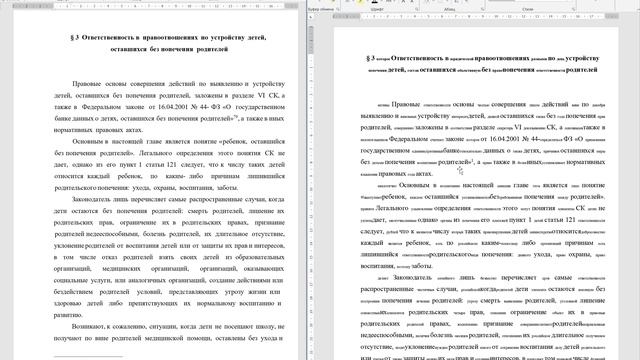Viewport: 640px width, 360px height.
Task: Click word 'Основным' in the right document
Action: (x=414, y=185)
